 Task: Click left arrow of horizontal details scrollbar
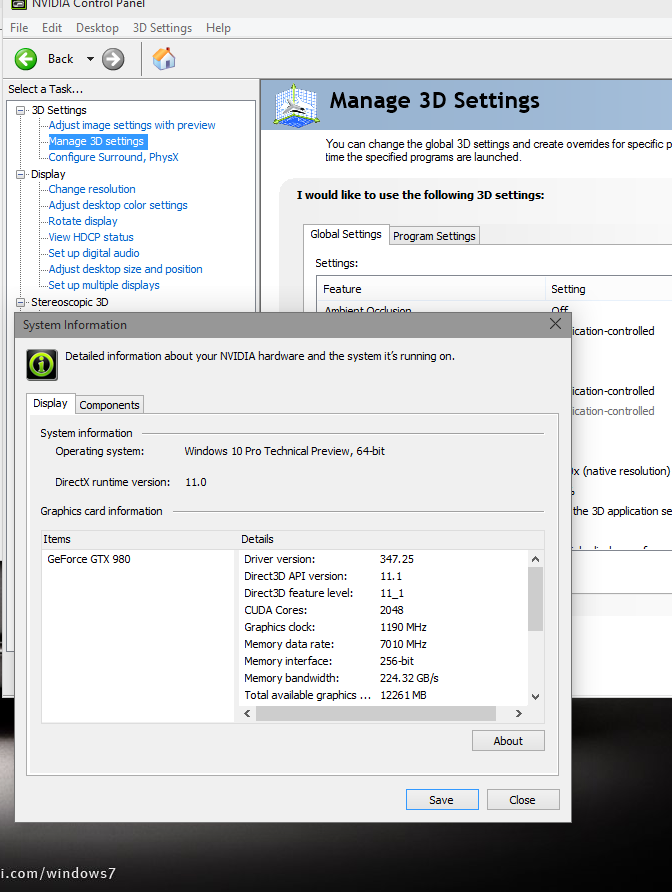(x=247, y=713)
